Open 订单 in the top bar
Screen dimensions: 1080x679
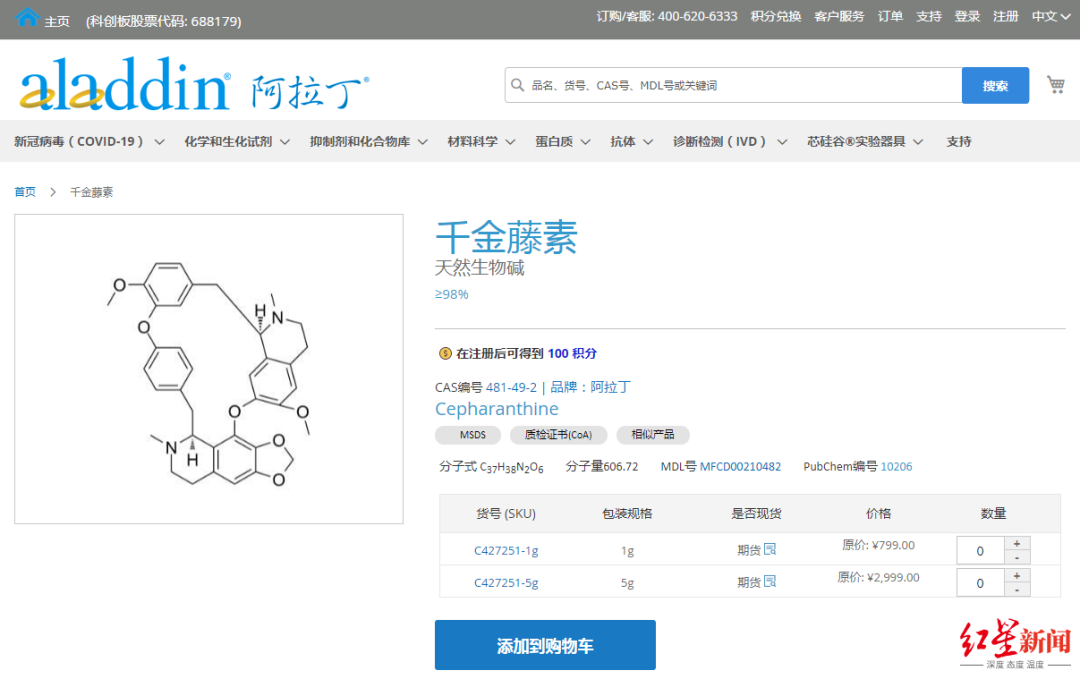point(890,17)
